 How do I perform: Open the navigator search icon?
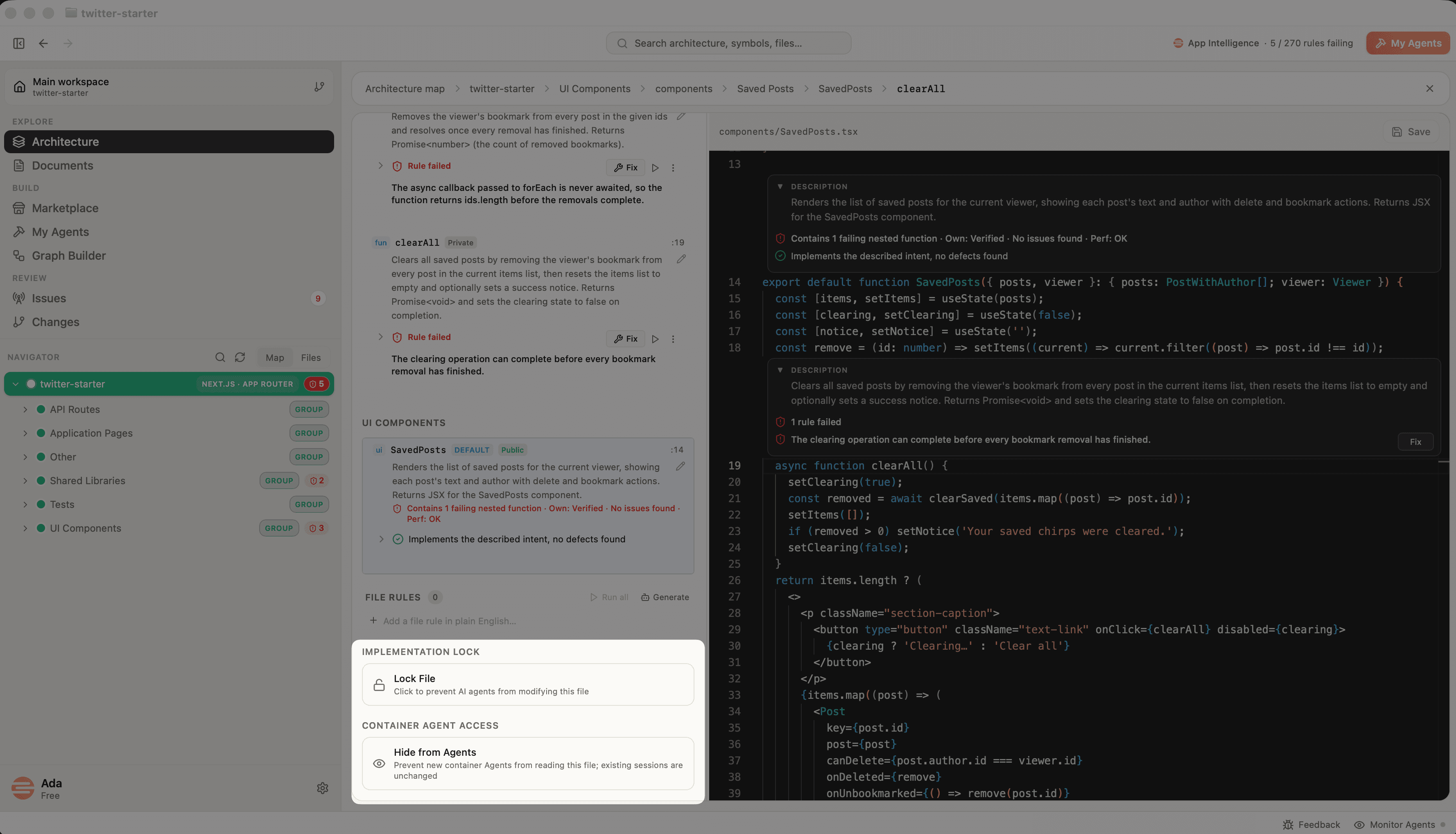click(x=220, y=357)
